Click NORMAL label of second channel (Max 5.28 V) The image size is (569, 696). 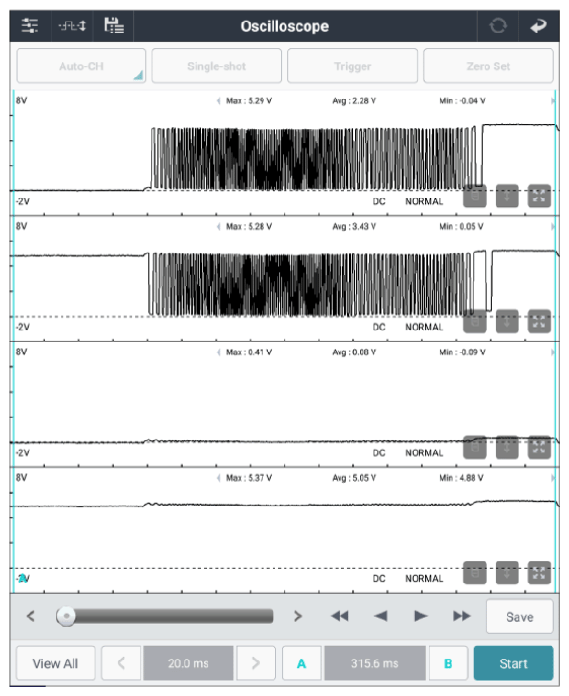pyautogui.click(x=424, y=327)
